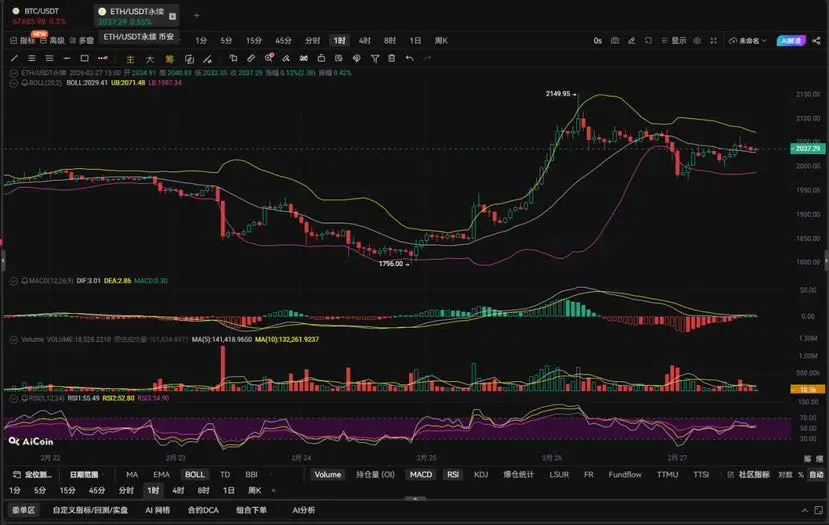Open the 未命名 layout dropdown
This screenshot has width=829, height=525.
(x=748, y=41)
